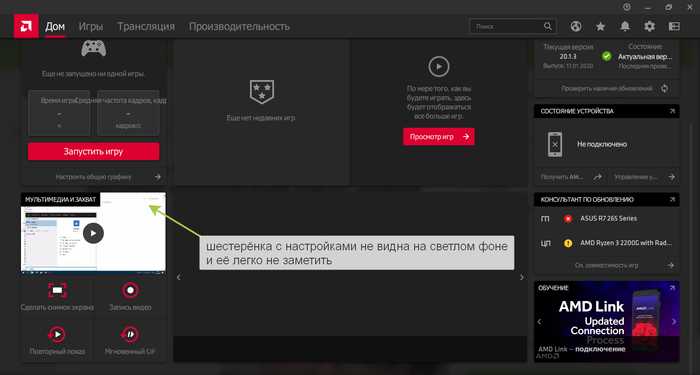This screenshot has height=375, width=700.
Task: Open the AMD Link tutorial banner
Action: pyautogui.click(x=607, y=321)
